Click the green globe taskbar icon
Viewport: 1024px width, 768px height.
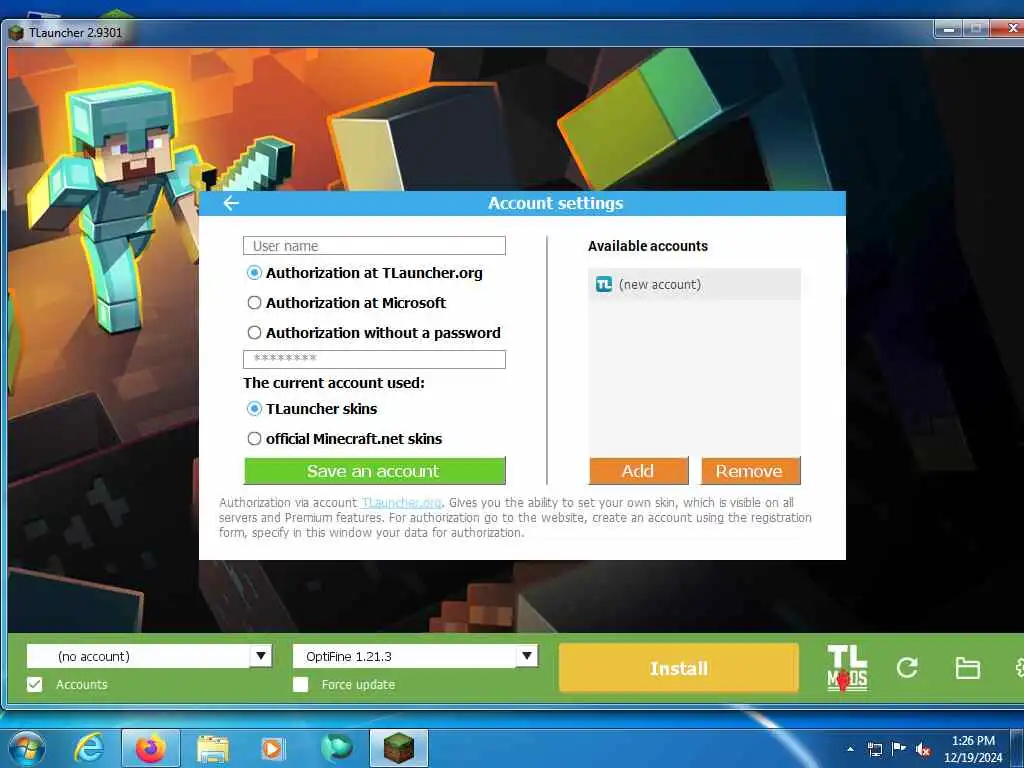pyautogui.click(x=336, y=748)
